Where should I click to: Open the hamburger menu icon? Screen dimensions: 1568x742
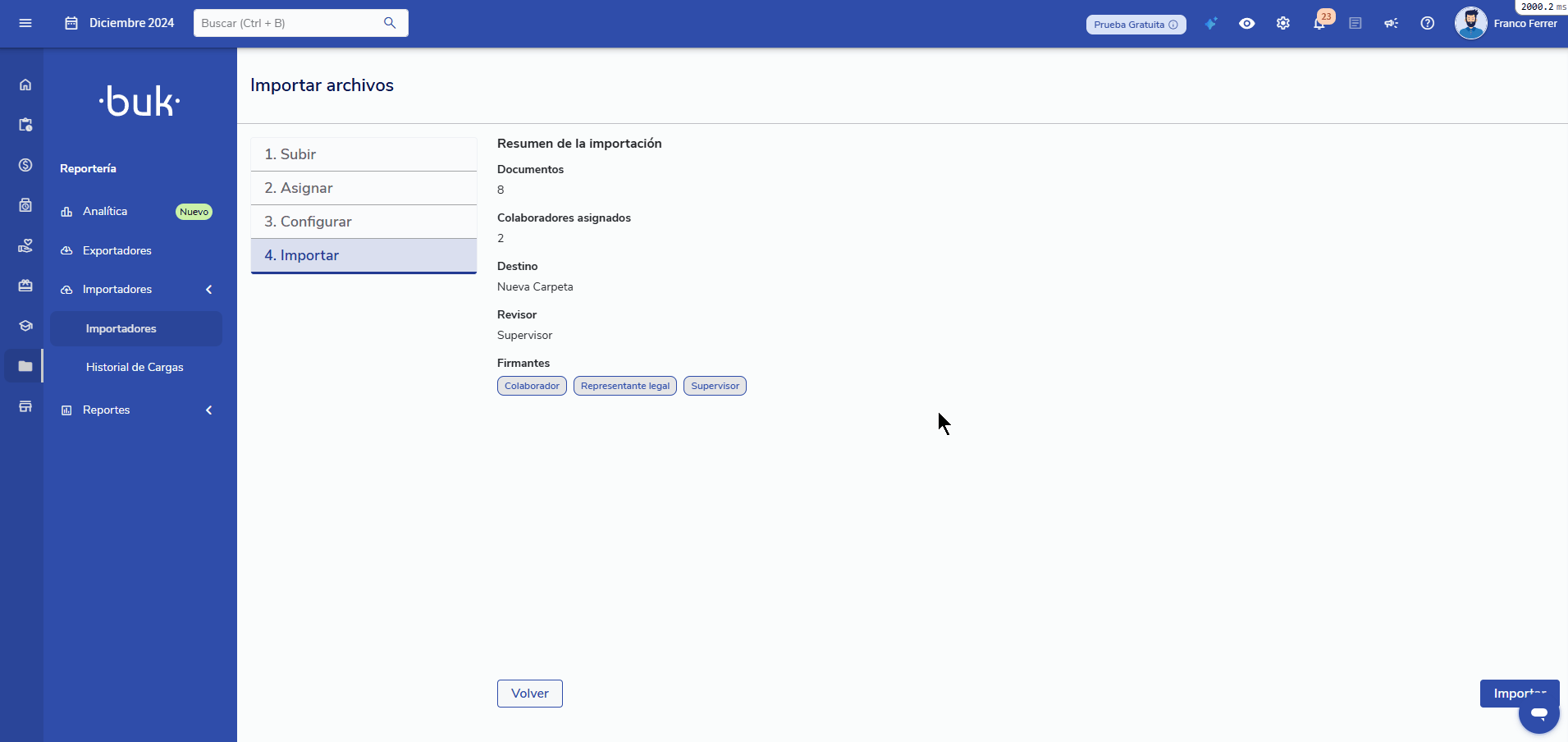25,23
